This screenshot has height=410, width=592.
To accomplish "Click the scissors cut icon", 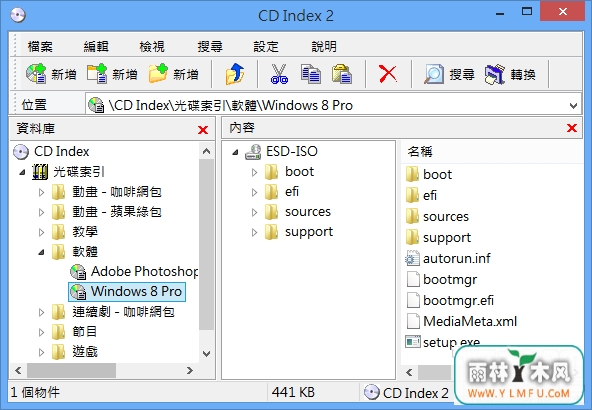I will pos(279,74).
